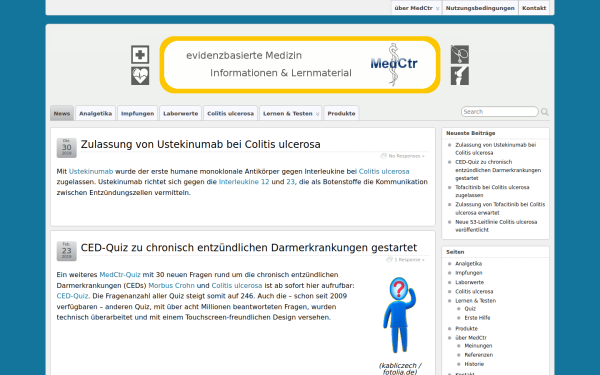Click the stethoscope icon beside the banner

point(460,55)
